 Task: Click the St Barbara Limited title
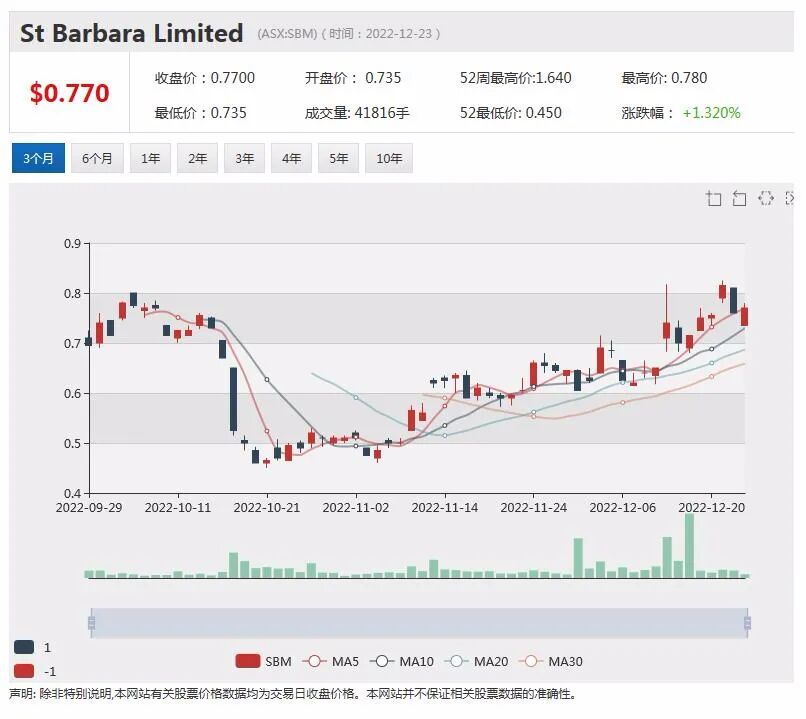click(132, 33)
